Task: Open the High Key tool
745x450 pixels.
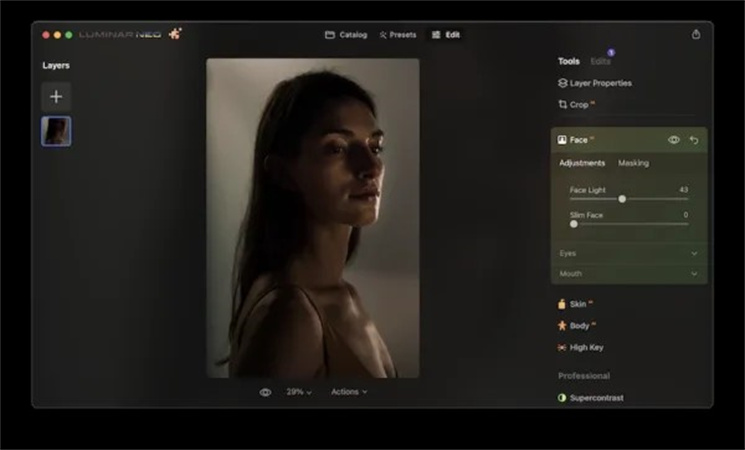Action: tap(581, 347)
